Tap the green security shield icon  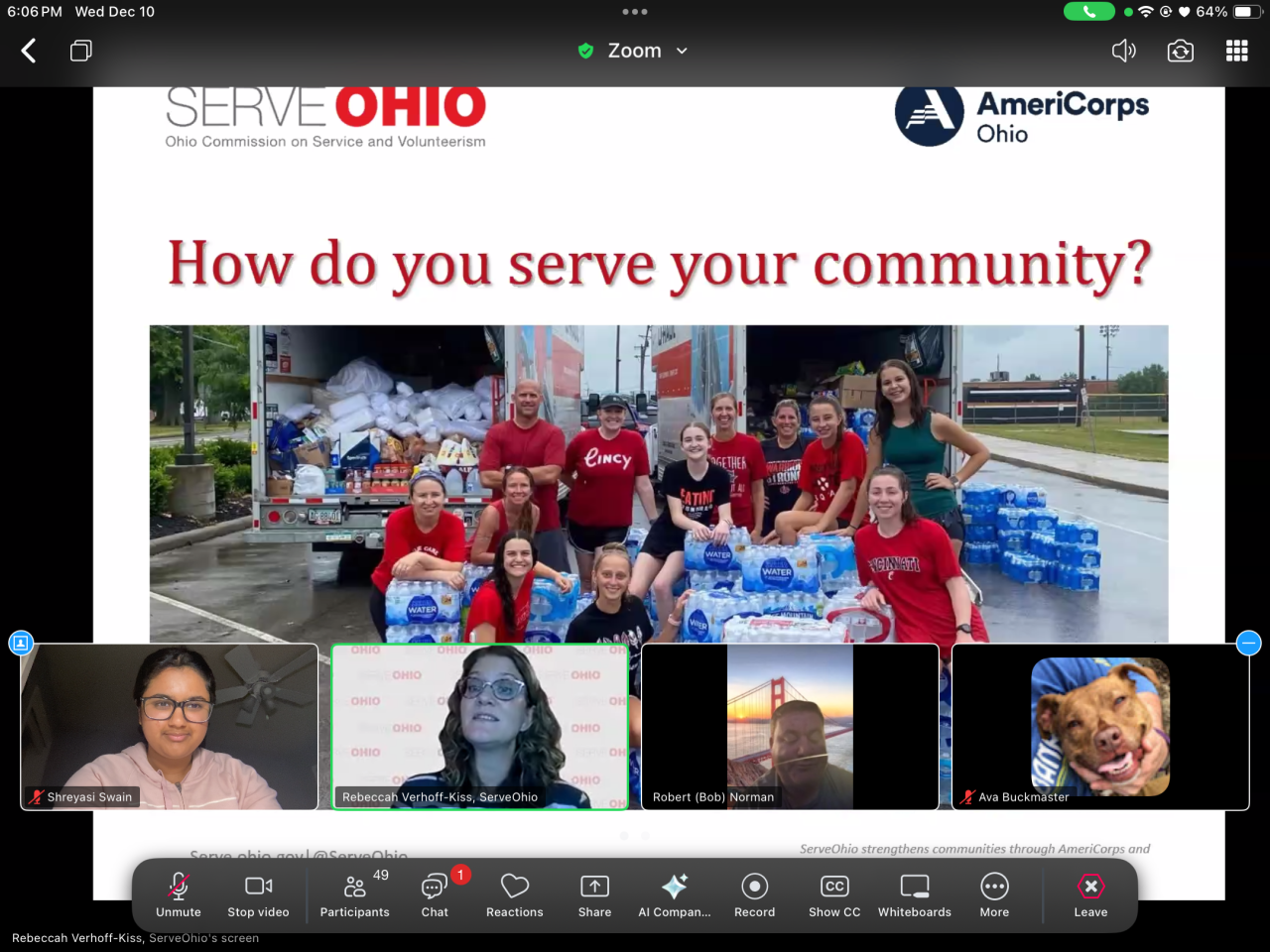[x=585, y=51]
